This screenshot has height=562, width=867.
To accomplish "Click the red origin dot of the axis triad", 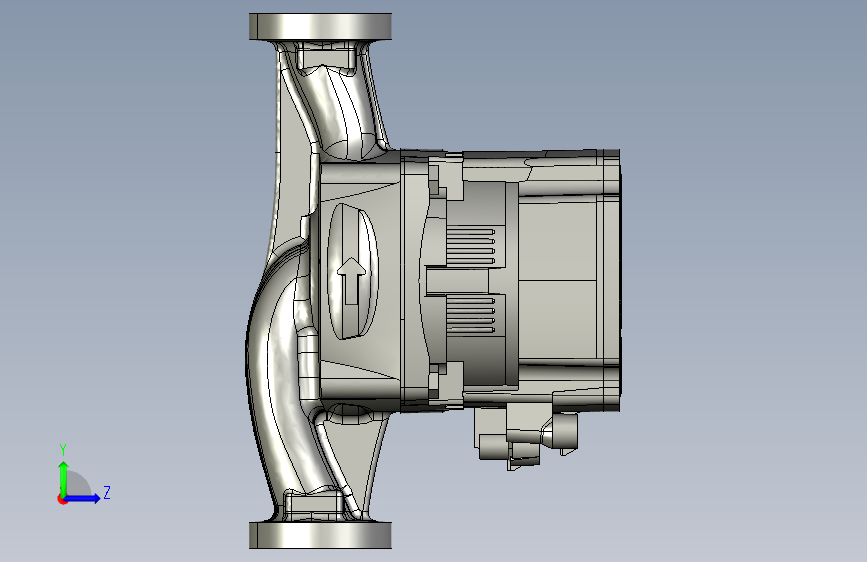I will click(61, 499).
